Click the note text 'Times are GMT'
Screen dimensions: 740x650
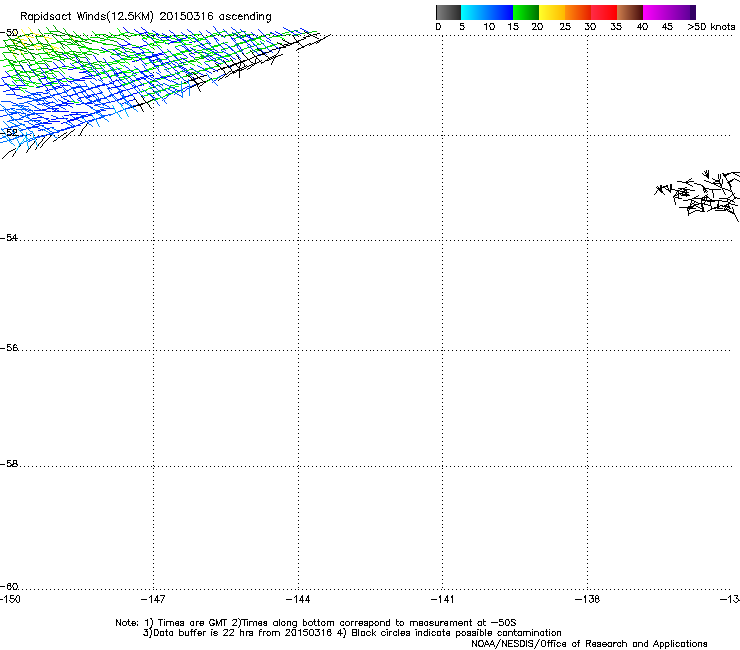(x=193, y=623)
